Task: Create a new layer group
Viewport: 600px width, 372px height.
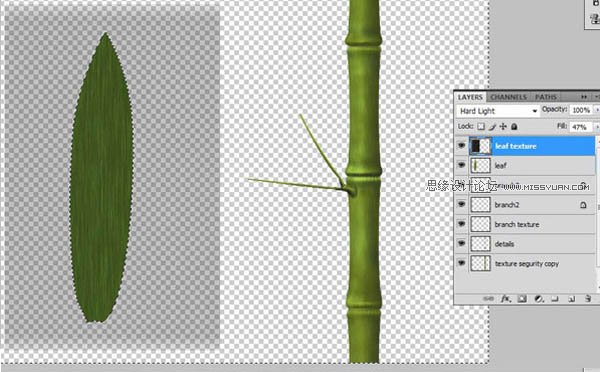Action: point(555,299)
